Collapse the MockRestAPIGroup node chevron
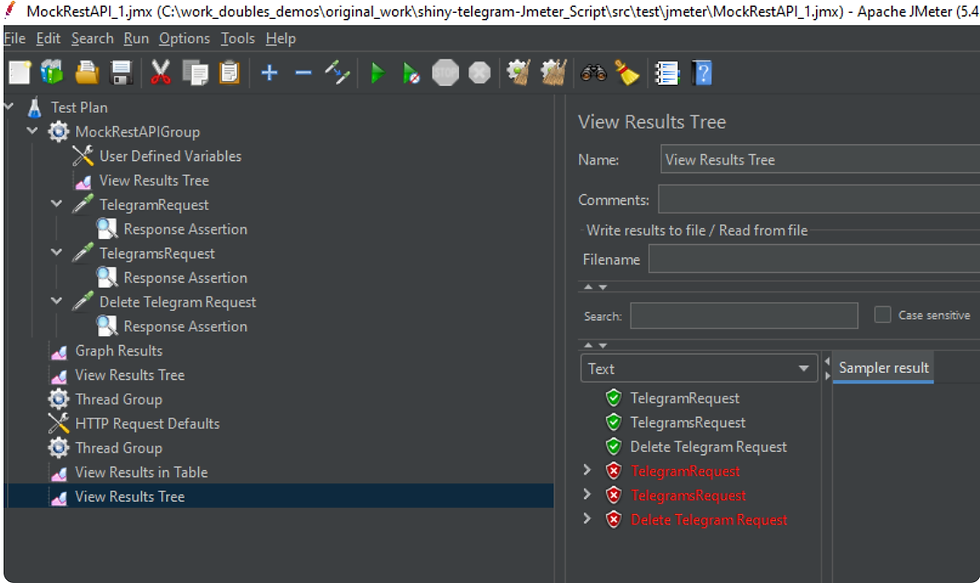 [x=32, y=131]
